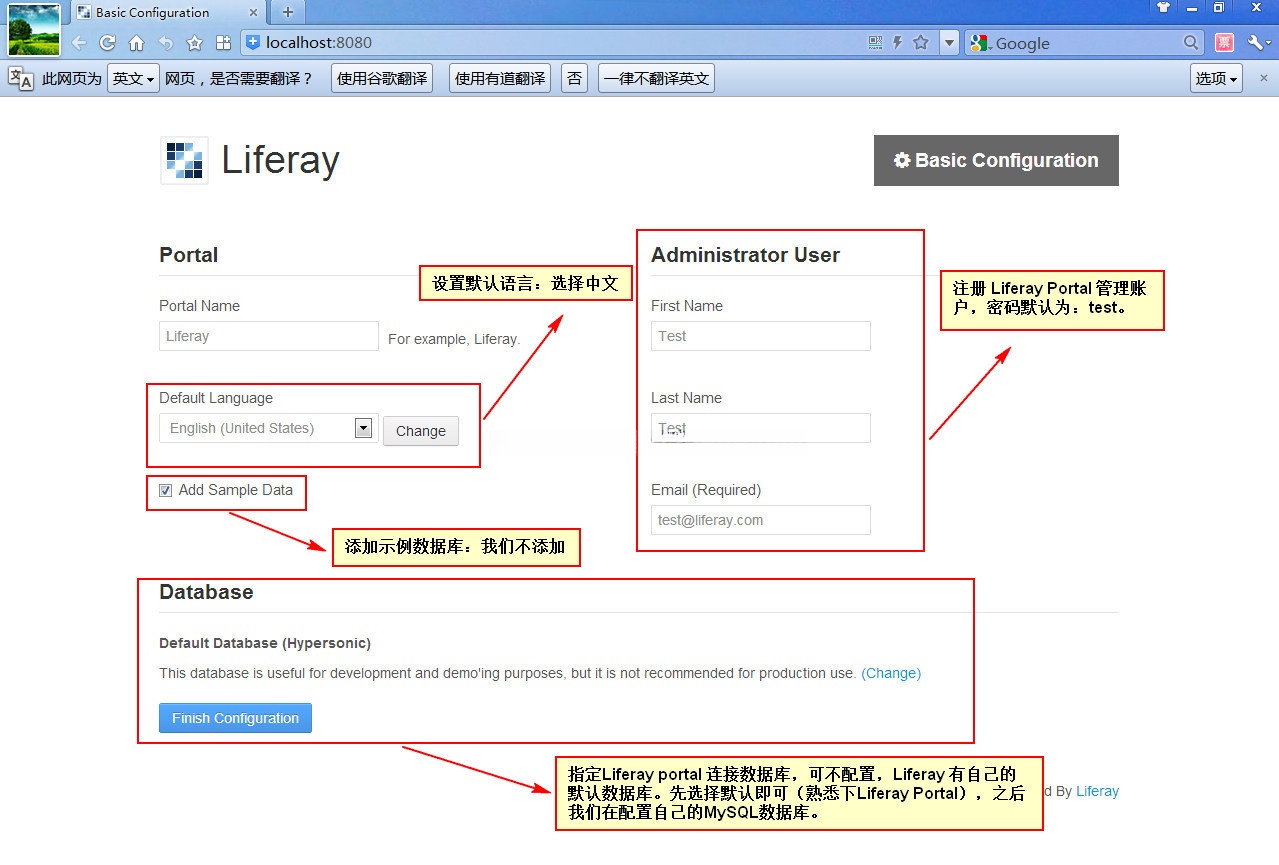Open the skin shirt icon in title bar

click(1163, 7)
